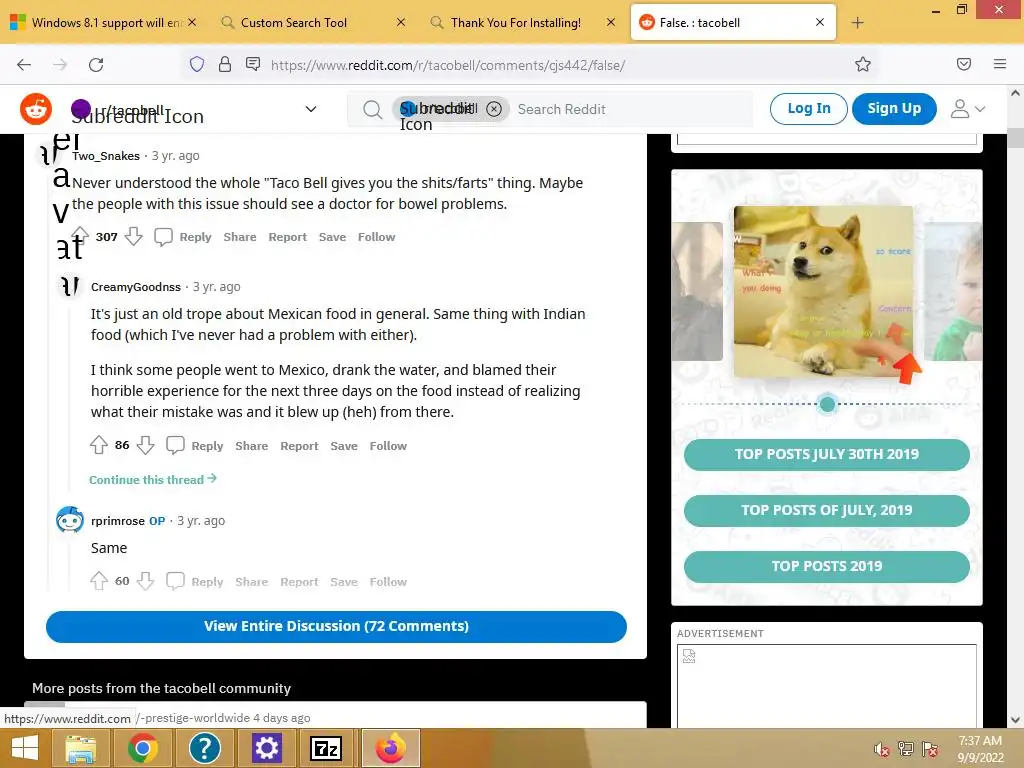Open 7-Zip from taskbar
The height and width of the screenshot is (768, 1024).
coord(325,748)
